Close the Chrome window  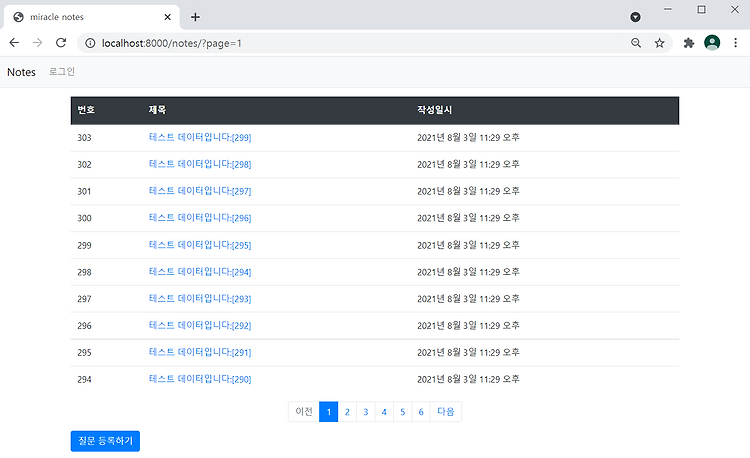point(735,9)
